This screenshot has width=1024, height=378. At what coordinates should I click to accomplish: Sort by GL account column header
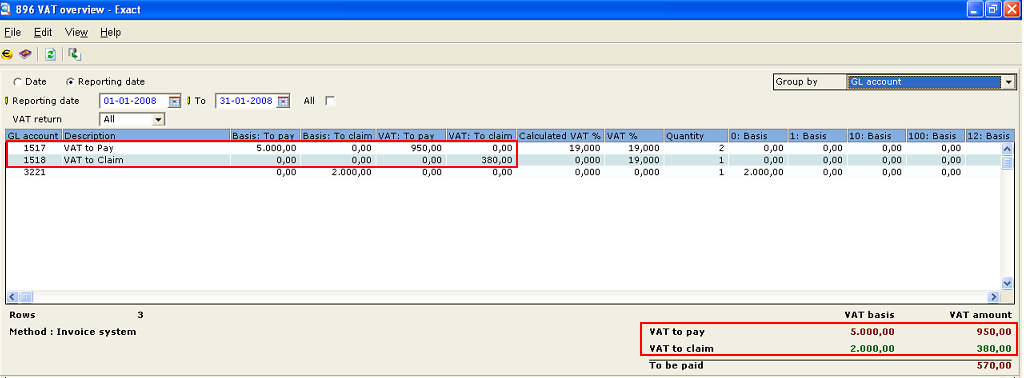[x=33, y=136]
